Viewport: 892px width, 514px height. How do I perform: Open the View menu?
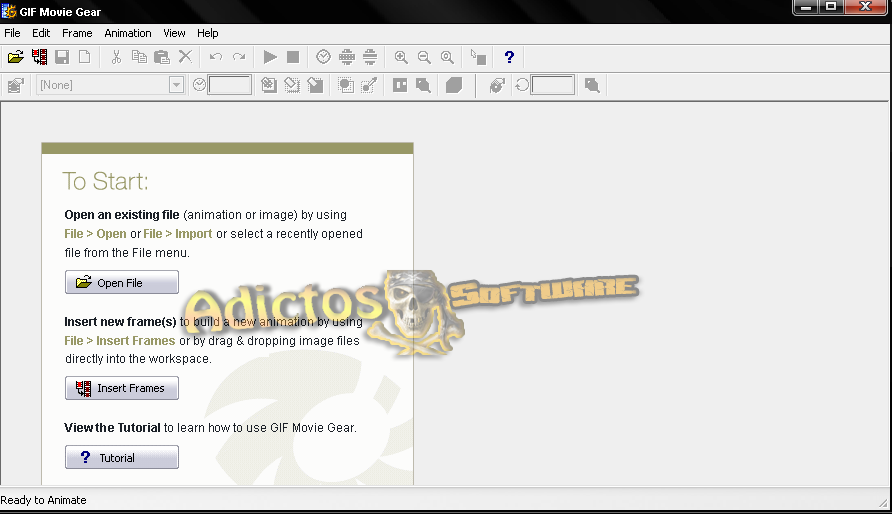(x=174, y=33)
